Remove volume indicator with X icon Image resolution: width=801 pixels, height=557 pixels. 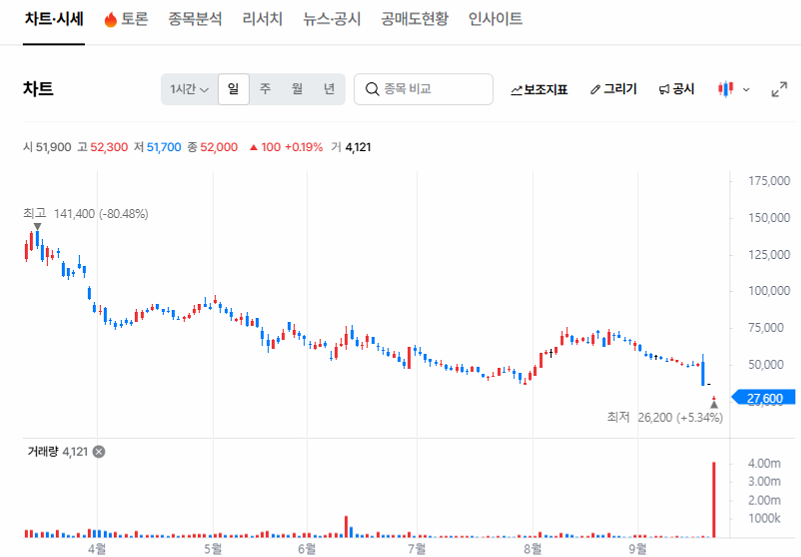coord(99,452)
